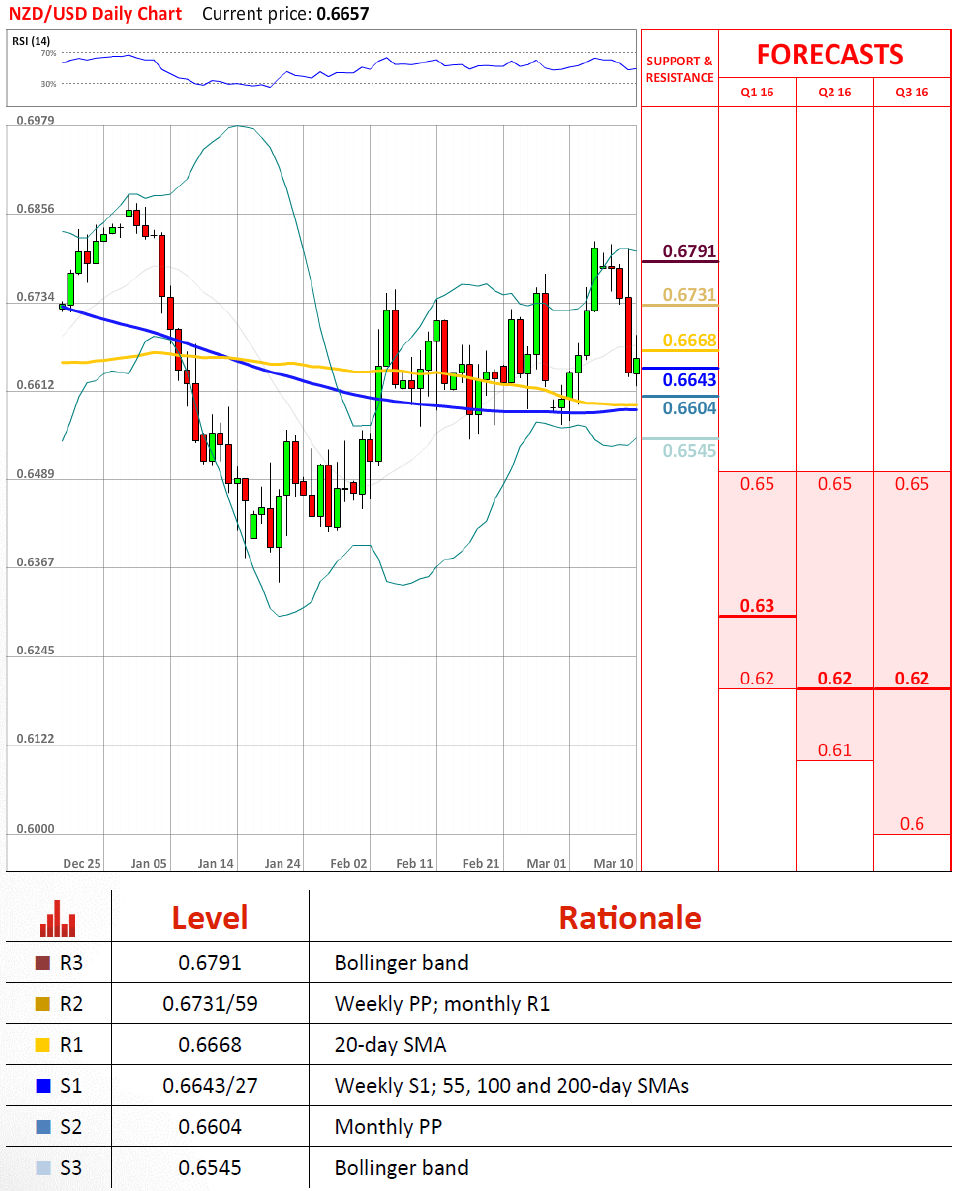Screen dimensions: 963x1191
Task: Click table level cell 0.6731/59
Action: (x=210, y=1004)
